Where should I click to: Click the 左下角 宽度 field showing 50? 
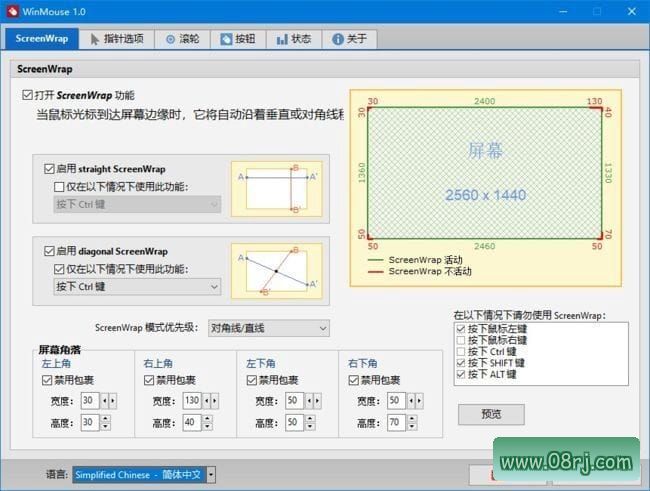point(294,401)
